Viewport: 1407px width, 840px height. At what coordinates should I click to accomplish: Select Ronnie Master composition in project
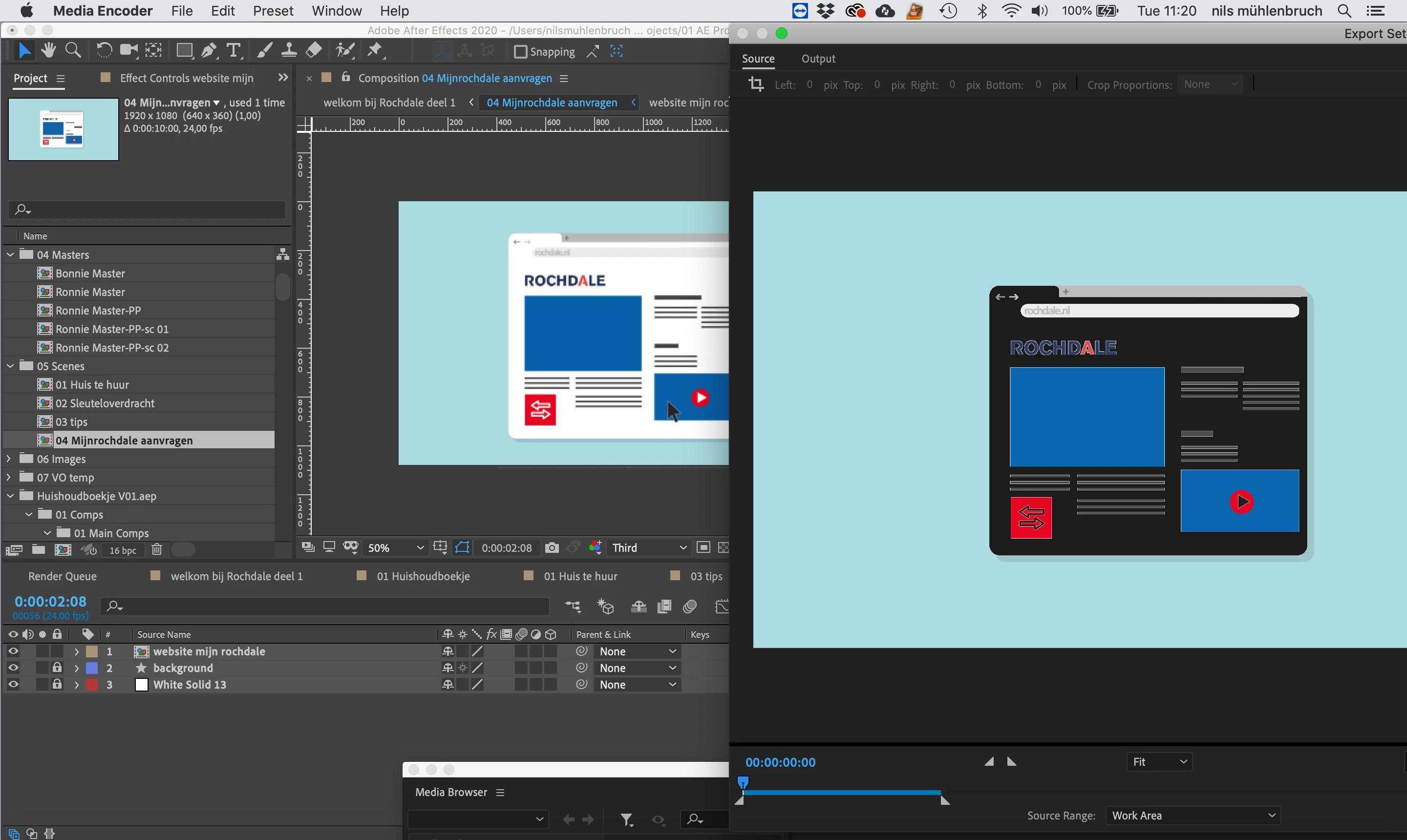pyautogui.click(x=90, y=292)
